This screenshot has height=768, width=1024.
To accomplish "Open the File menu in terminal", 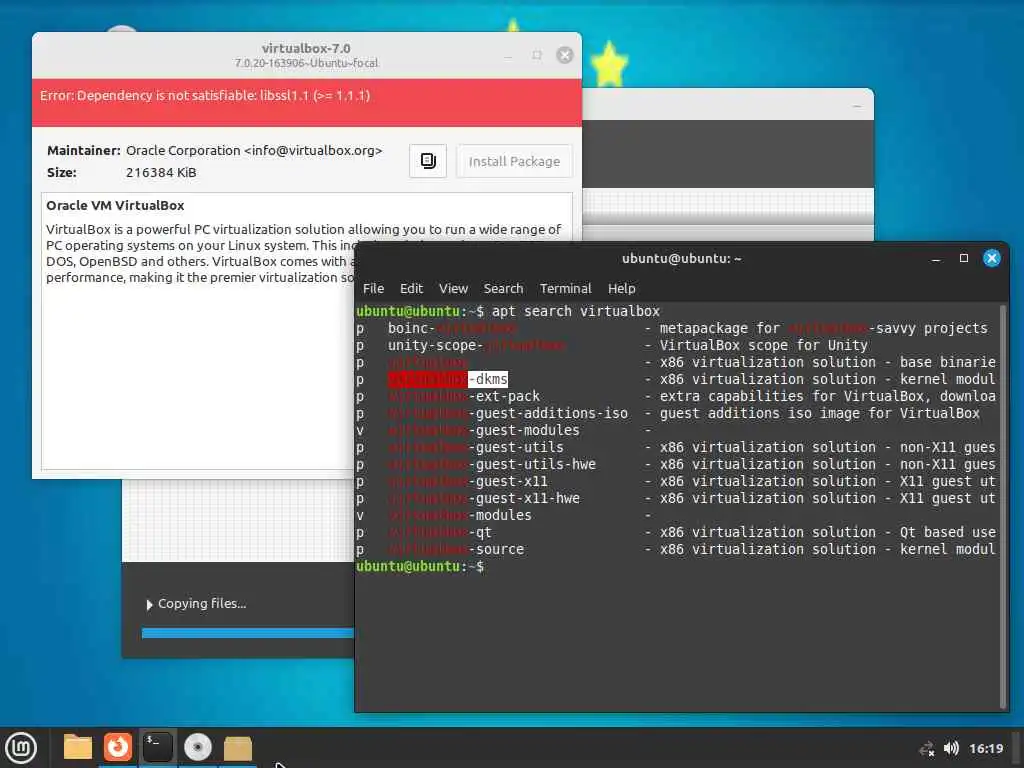I will click(x=374, y=288).
